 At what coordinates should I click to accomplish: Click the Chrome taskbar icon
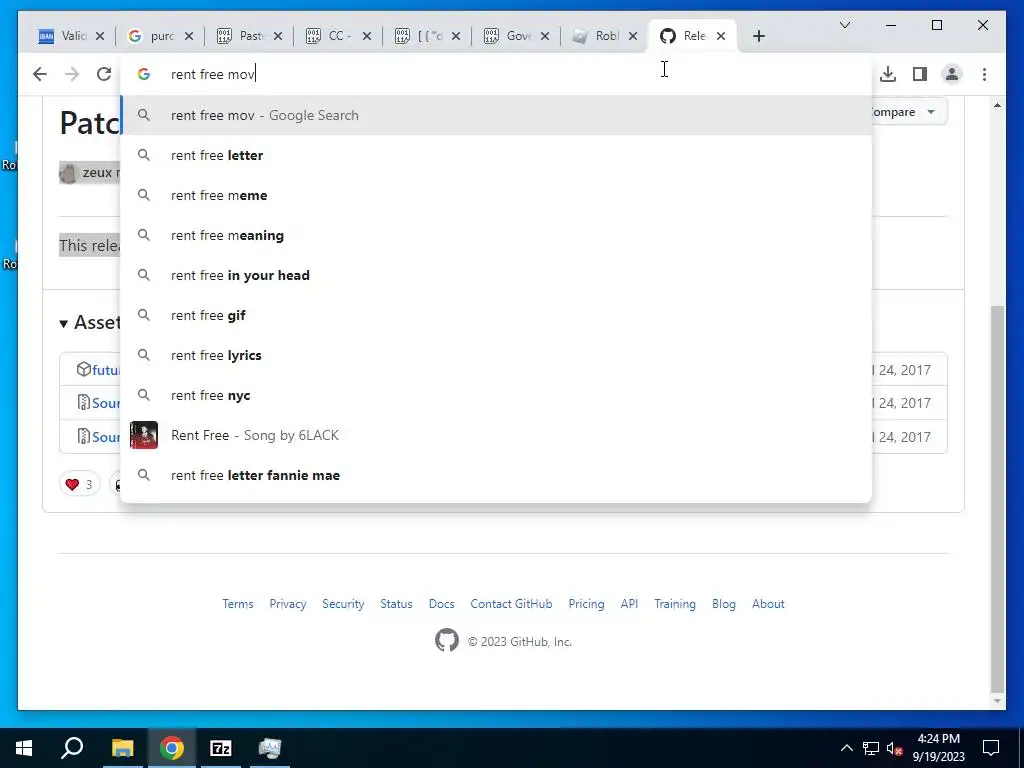(172, 748)
